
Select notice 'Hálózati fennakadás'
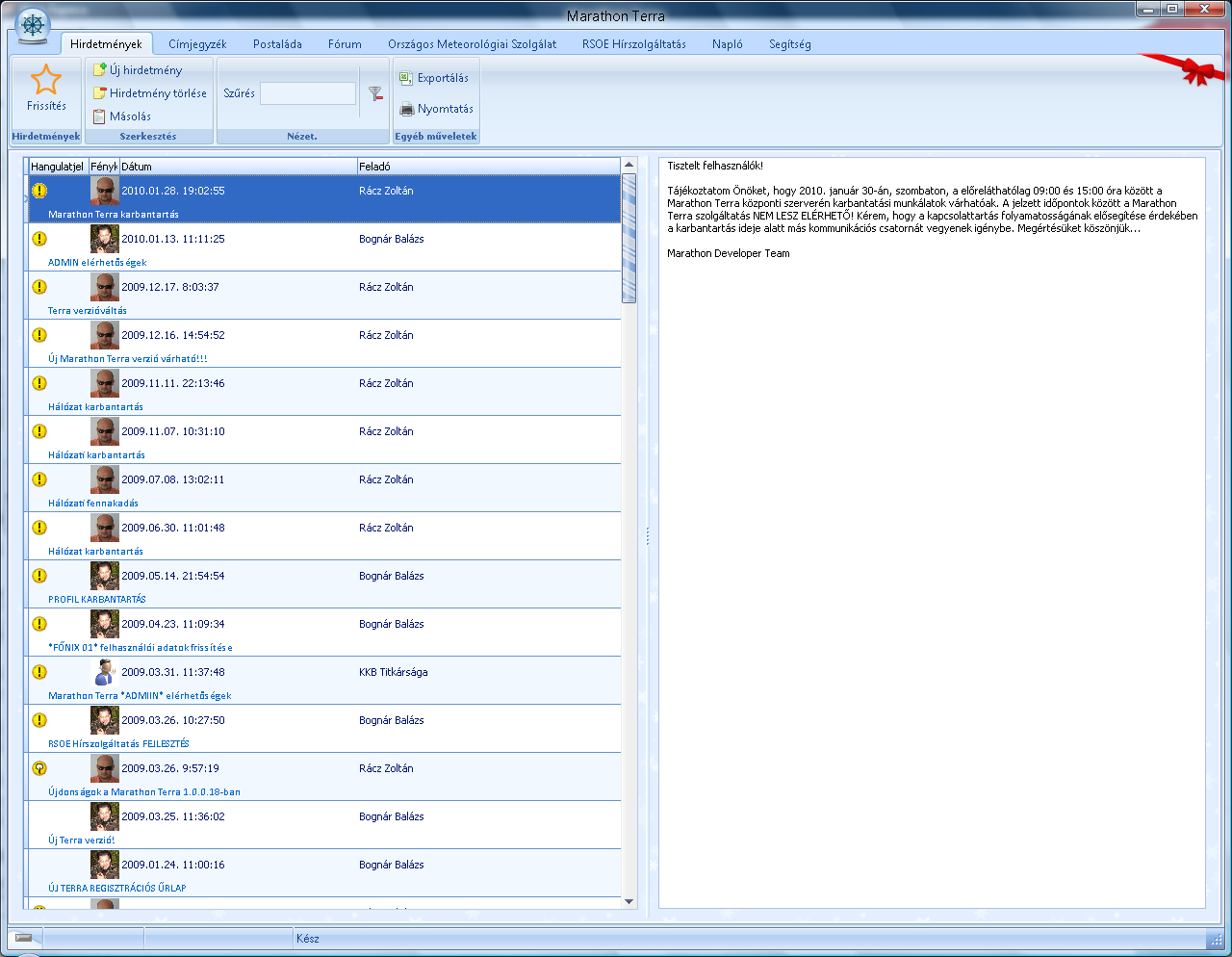point(93,504)
